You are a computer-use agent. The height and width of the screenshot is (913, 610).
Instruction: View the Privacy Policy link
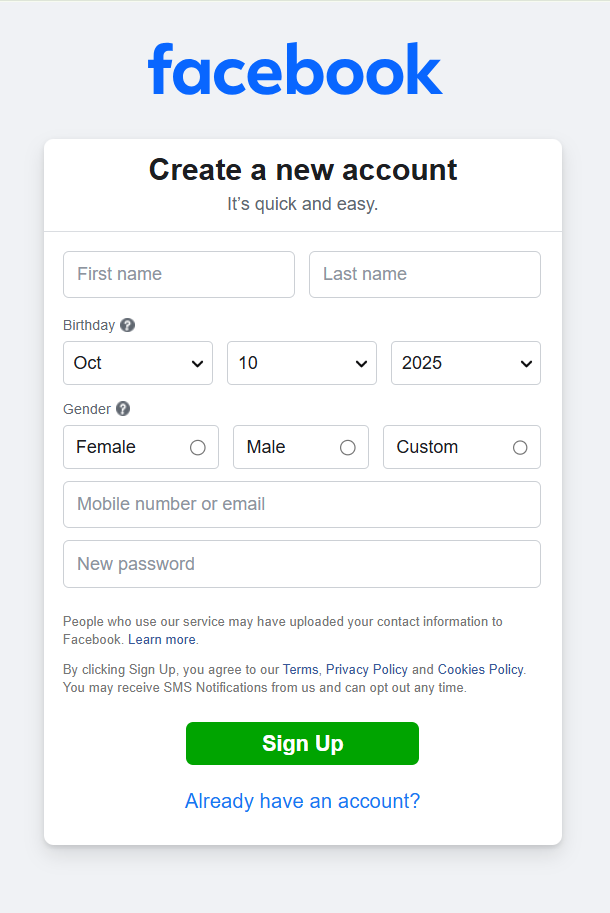click(x=367, y=670)
